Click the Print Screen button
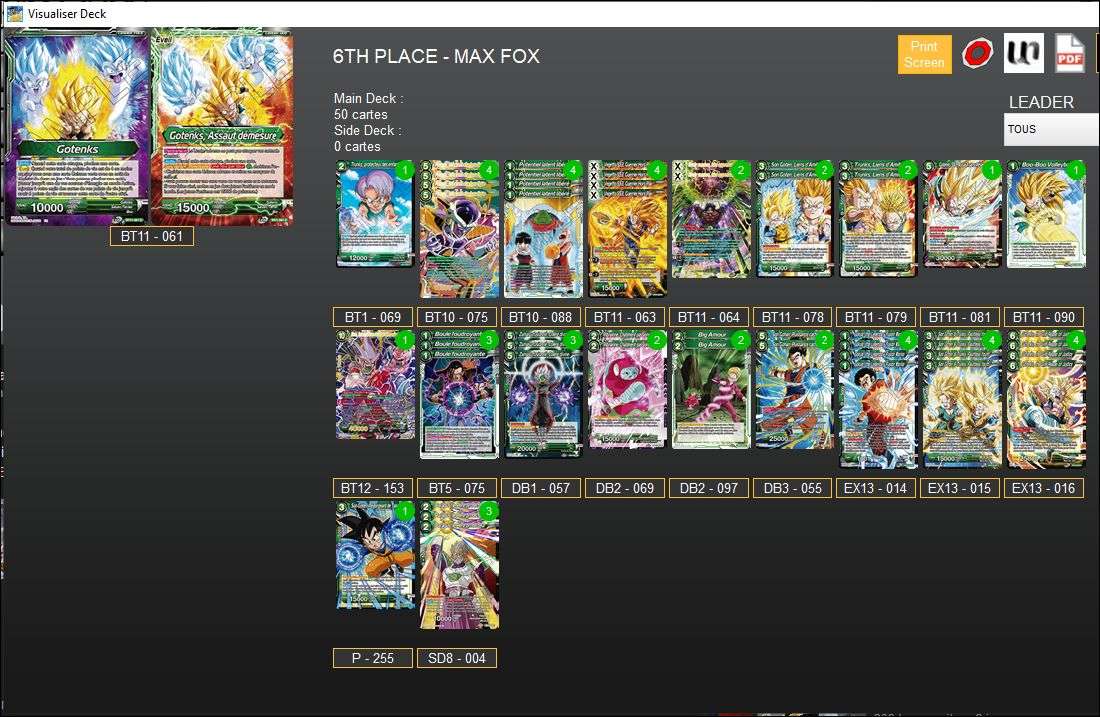 [924, 53]
